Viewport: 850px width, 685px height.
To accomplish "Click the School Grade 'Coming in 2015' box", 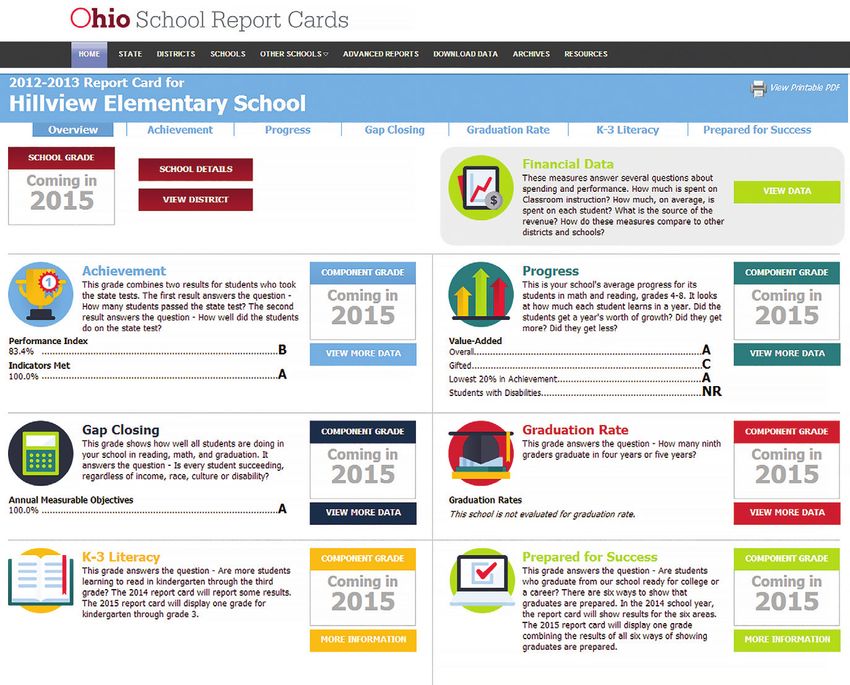I will tap(61, 197).
